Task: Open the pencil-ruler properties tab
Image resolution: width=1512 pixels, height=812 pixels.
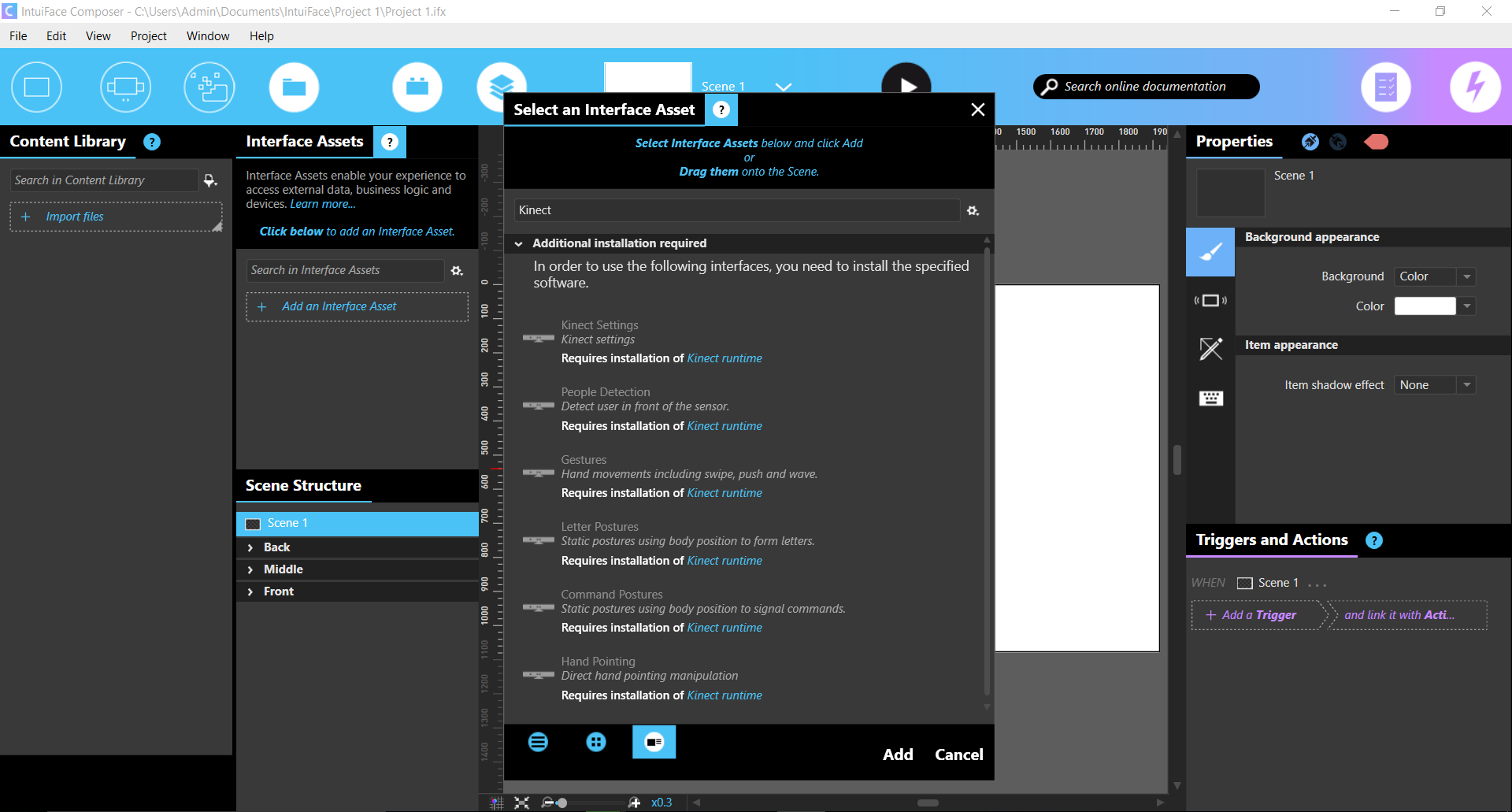Action: coord(1210,348)
